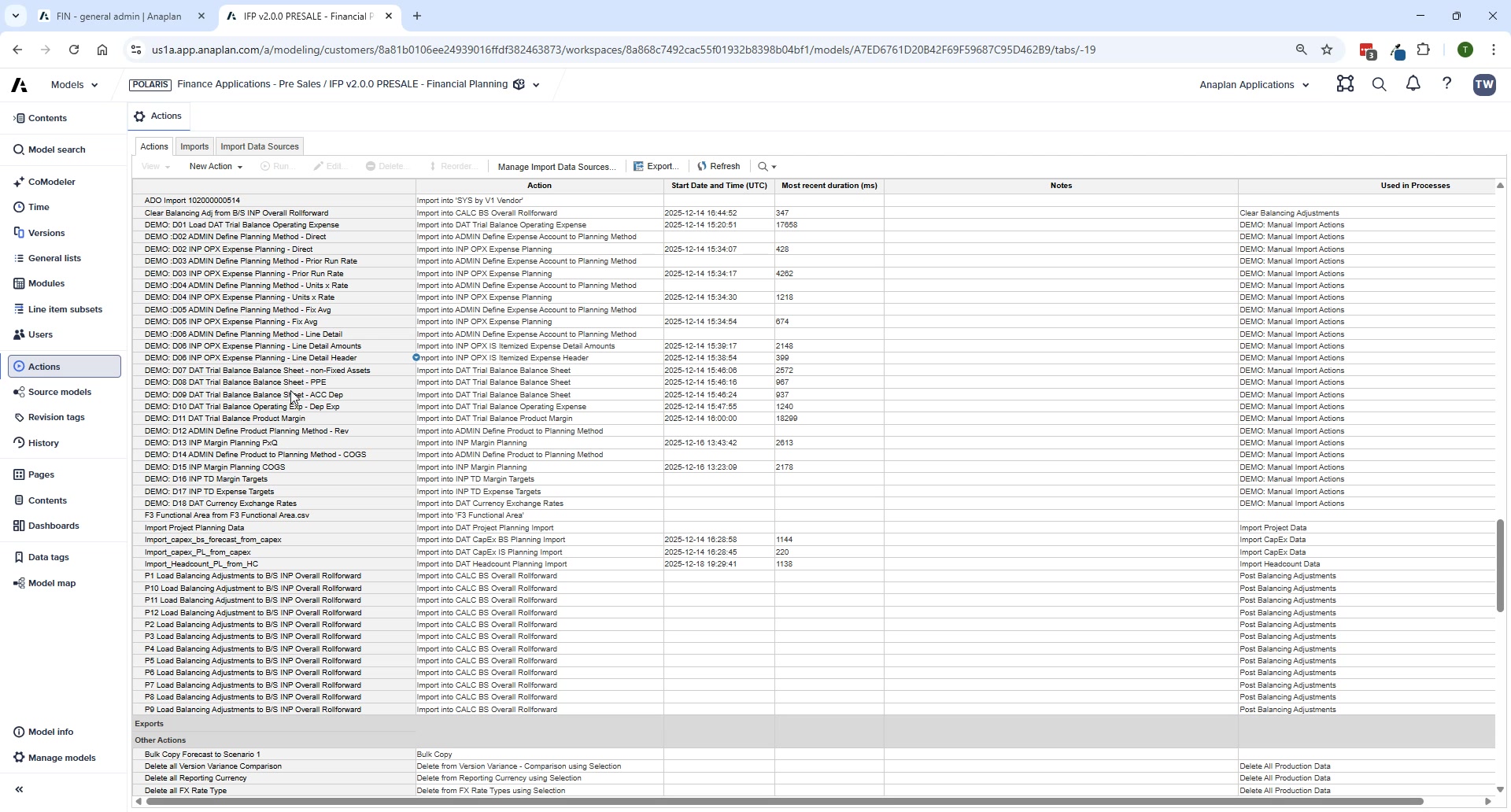This screenshot has width=1511, height=812.
Task: Collapse the left sidebar
Action: click(18, 789)
